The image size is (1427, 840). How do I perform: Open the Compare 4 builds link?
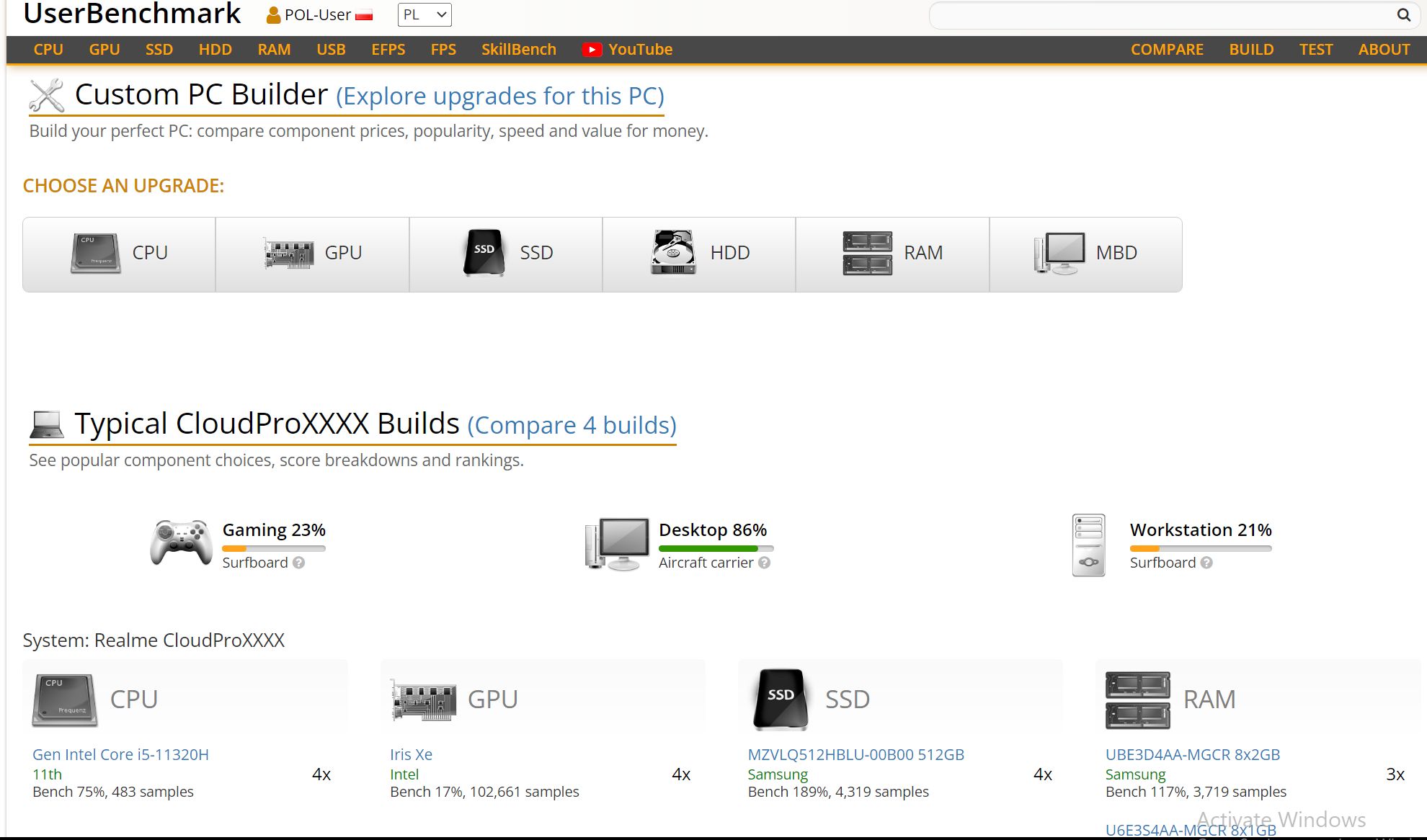pos(572,426)
